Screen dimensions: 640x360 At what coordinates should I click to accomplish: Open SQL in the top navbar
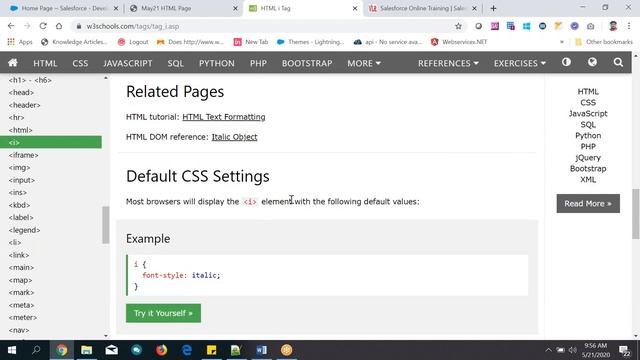176,63
